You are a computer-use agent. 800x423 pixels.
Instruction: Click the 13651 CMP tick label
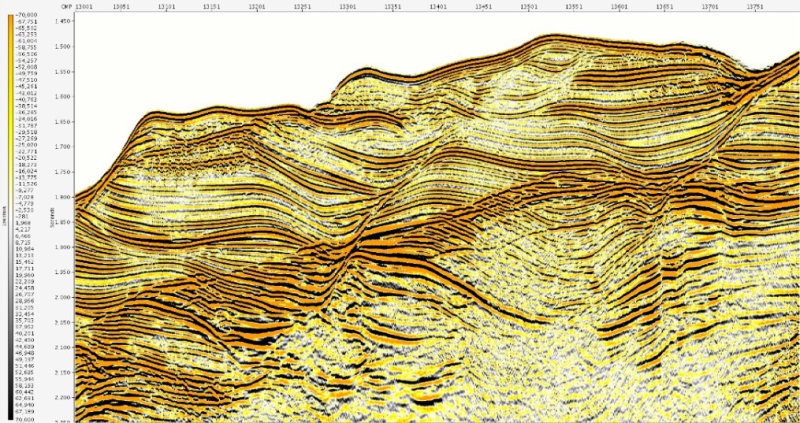tap(663, 5)
